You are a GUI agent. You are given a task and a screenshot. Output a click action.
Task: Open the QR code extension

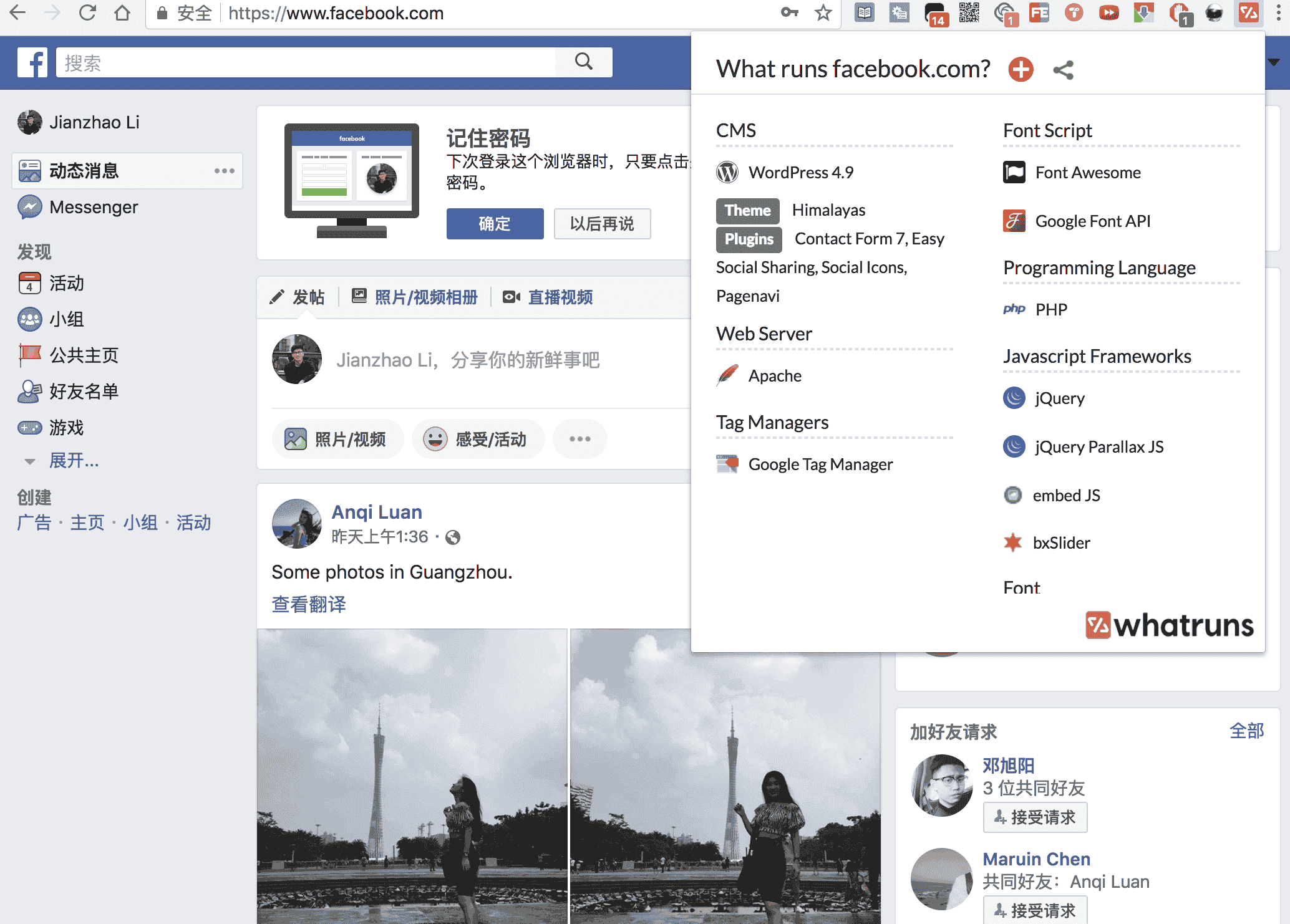(x=969, y=13)
